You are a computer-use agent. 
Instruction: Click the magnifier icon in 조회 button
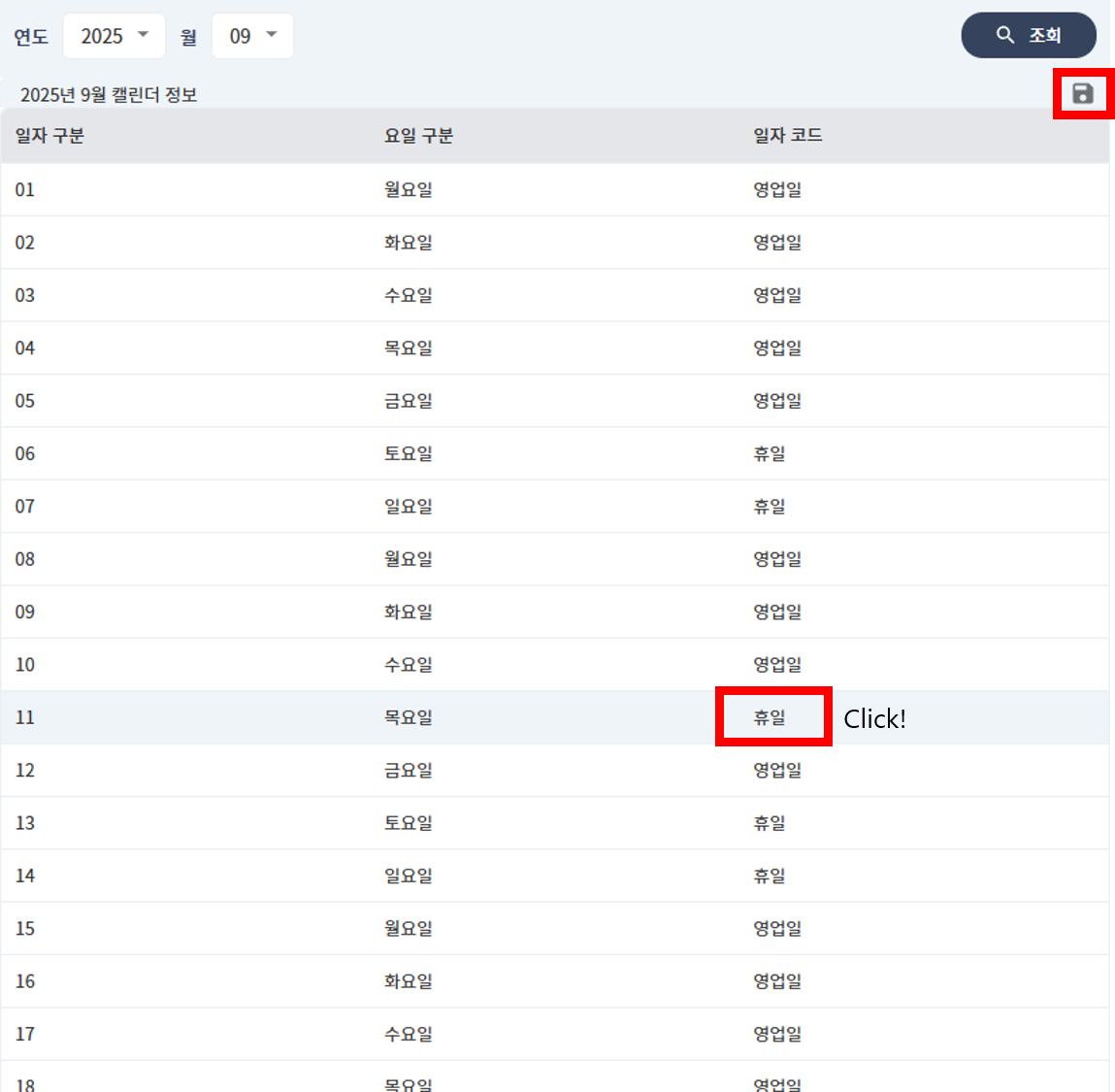click(1005, 36)
